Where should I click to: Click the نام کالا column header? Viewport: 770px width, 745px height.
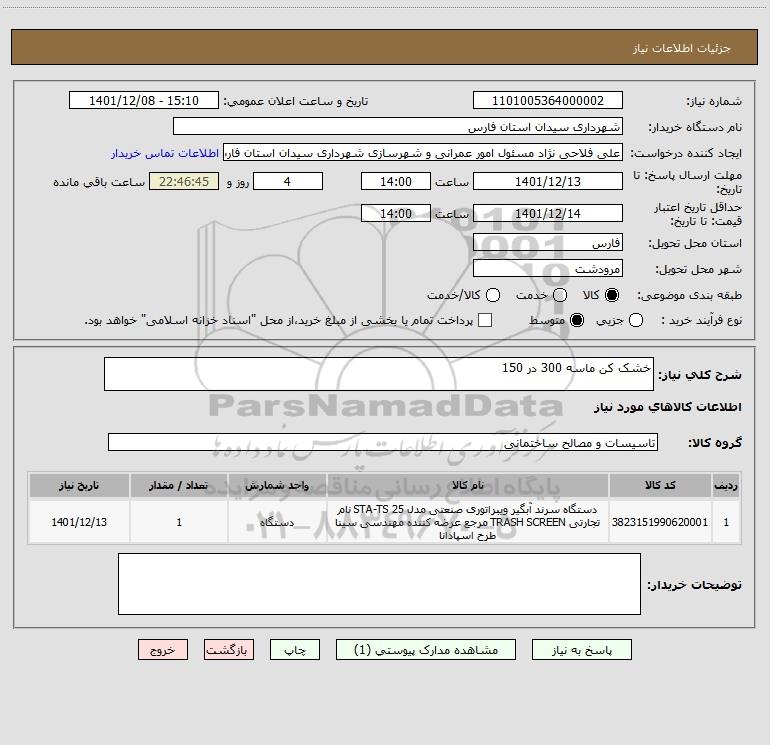[468, 485]
